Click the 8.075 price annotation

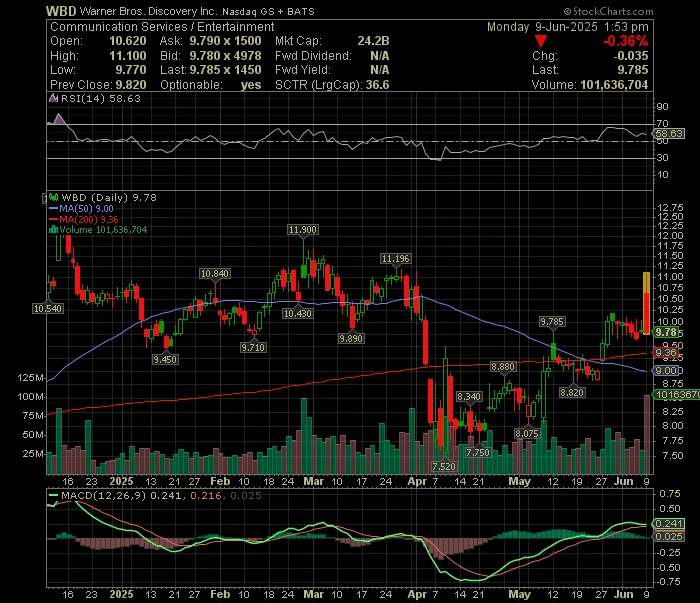pyautogui.click(x=527, y=433)
